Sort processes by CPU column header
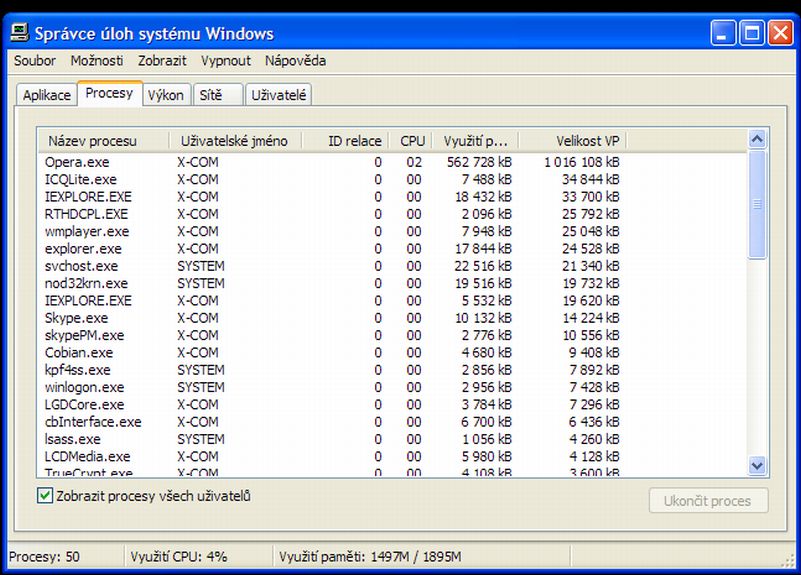 pos(412,141)
